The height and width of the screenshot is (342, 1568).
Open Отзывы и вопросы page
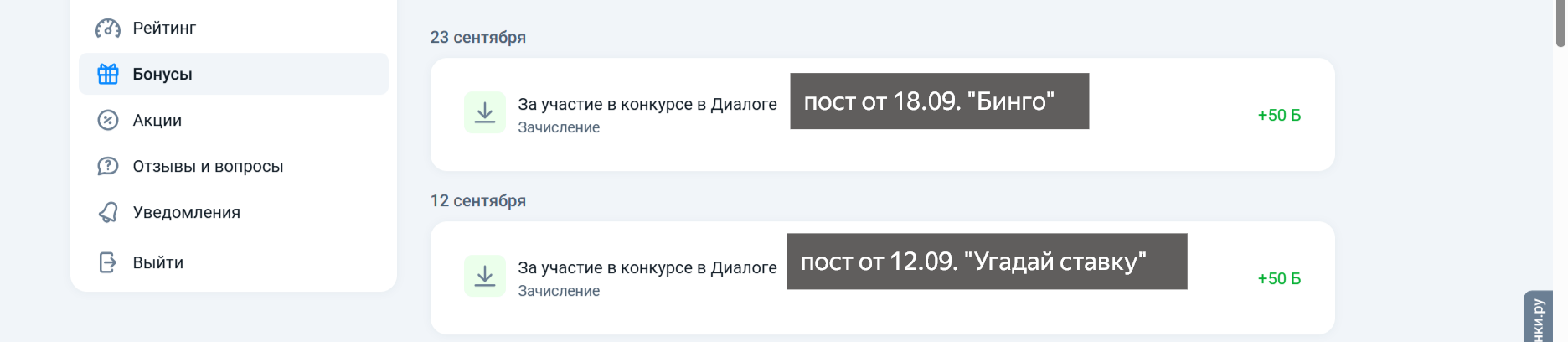[x=234, y=166]
